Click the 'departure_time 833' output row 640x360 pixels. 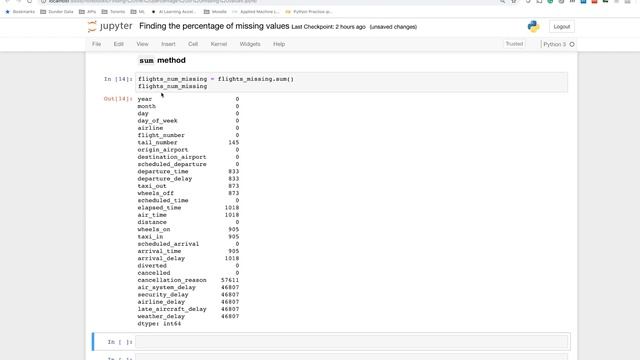tap(188, 172)
